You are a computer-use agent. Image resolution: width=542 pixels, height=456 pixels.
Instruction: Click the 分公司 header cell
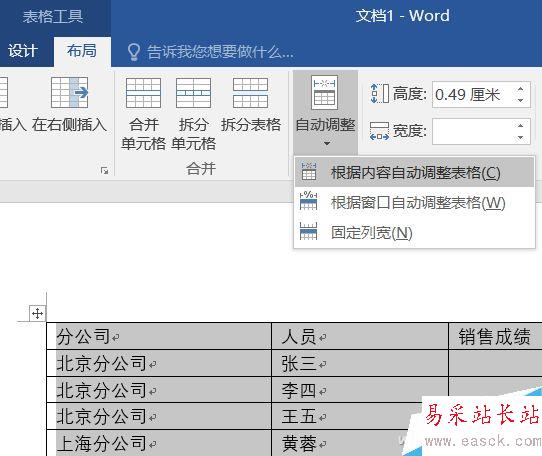159,336
